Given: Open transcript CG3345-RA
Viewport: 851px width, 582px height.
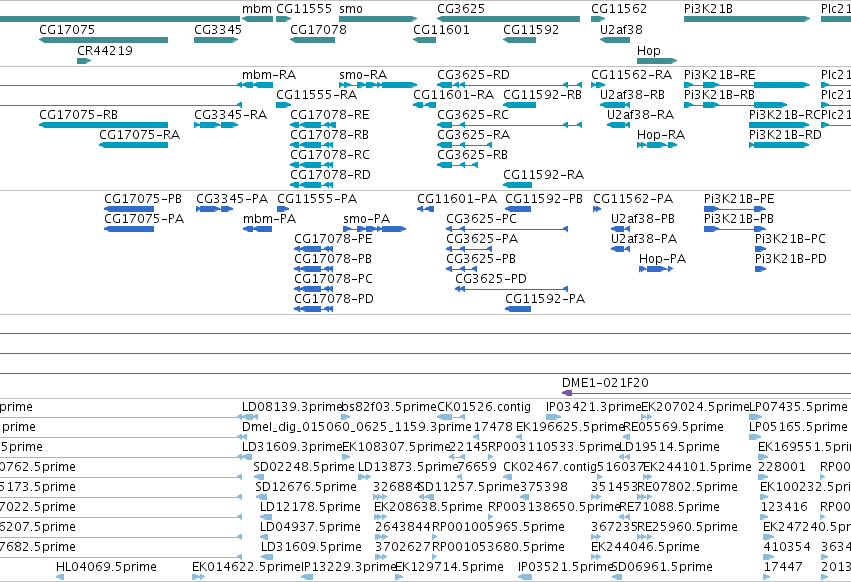Looking at the screenshot, I should 231,115.
